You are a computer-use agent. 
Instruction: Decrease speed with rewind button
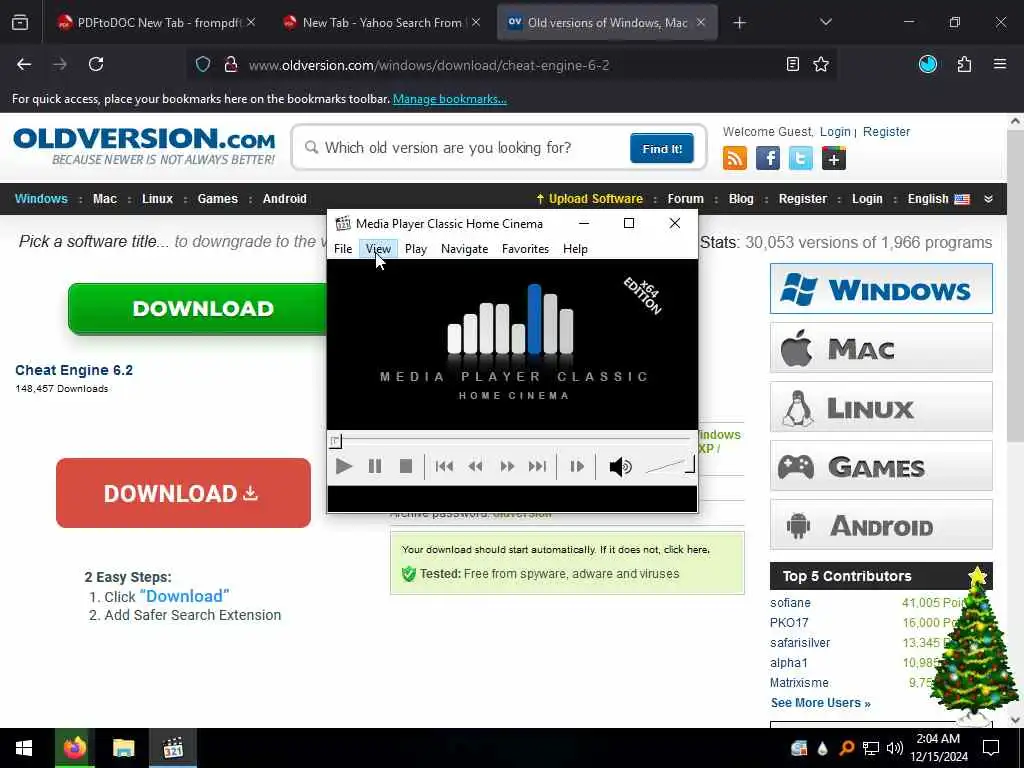click(475, 466)
